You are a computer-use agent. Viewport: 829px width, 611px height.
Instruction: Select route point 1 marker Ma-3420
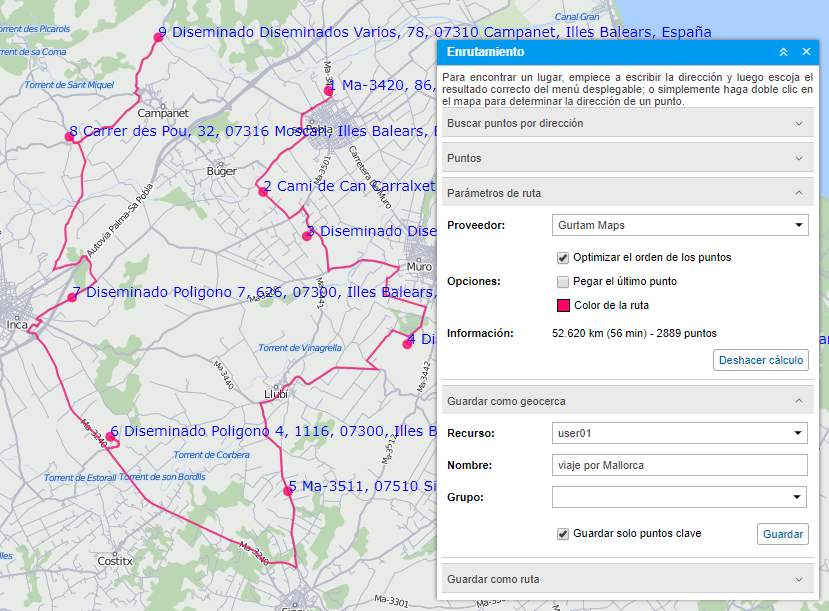(x=328, y=91)
